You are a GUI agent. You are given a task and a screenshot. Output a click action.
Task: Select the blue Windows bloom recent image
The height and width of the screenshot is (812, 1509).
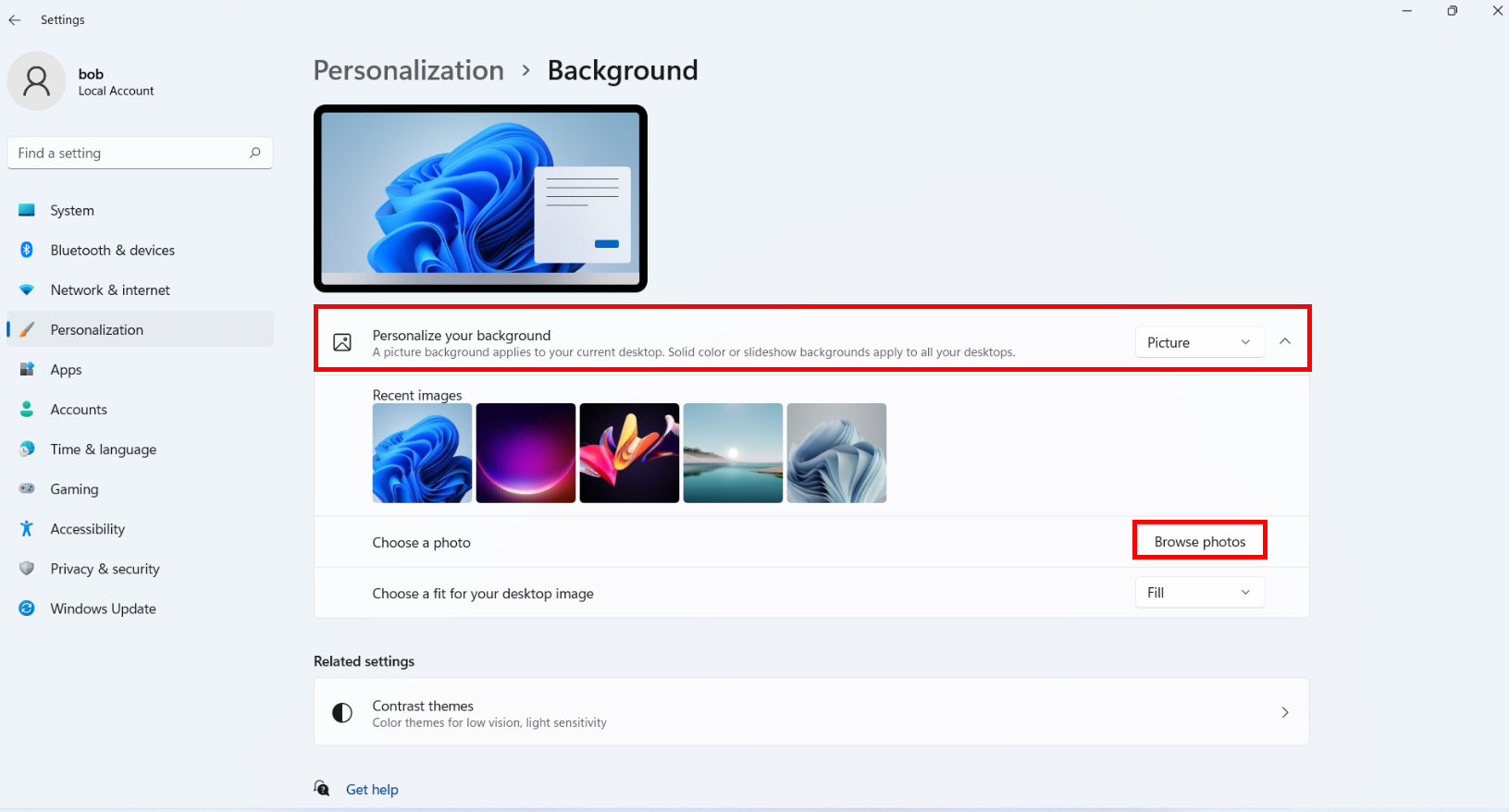422,453
